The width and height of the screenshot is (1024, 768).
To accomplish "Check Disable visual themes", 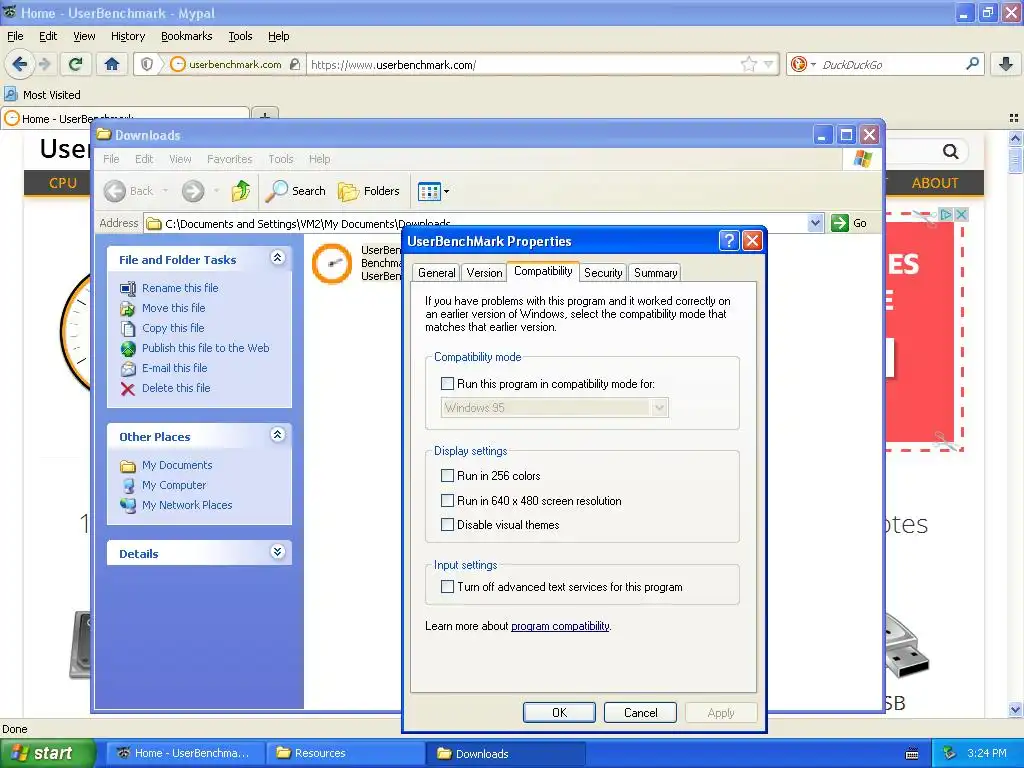I will pyautogui.click(x=447, y=524).
